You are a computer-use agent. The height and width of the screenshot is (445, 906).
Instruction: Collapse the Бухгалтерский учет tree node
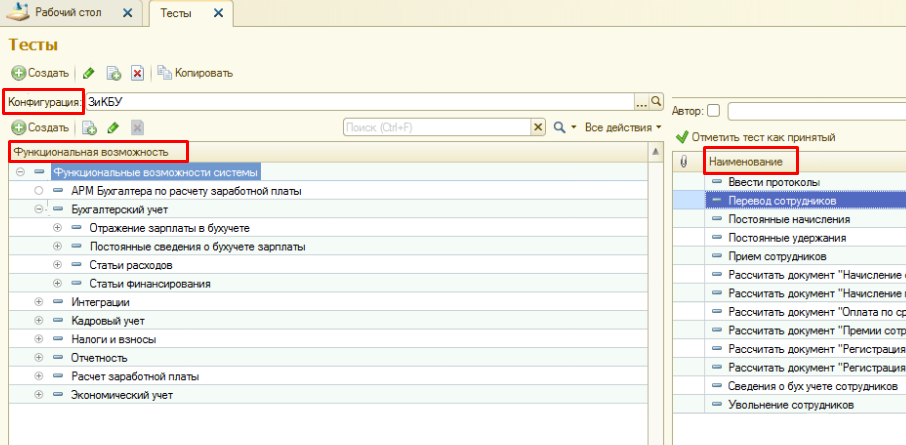(x=39, y=210)
